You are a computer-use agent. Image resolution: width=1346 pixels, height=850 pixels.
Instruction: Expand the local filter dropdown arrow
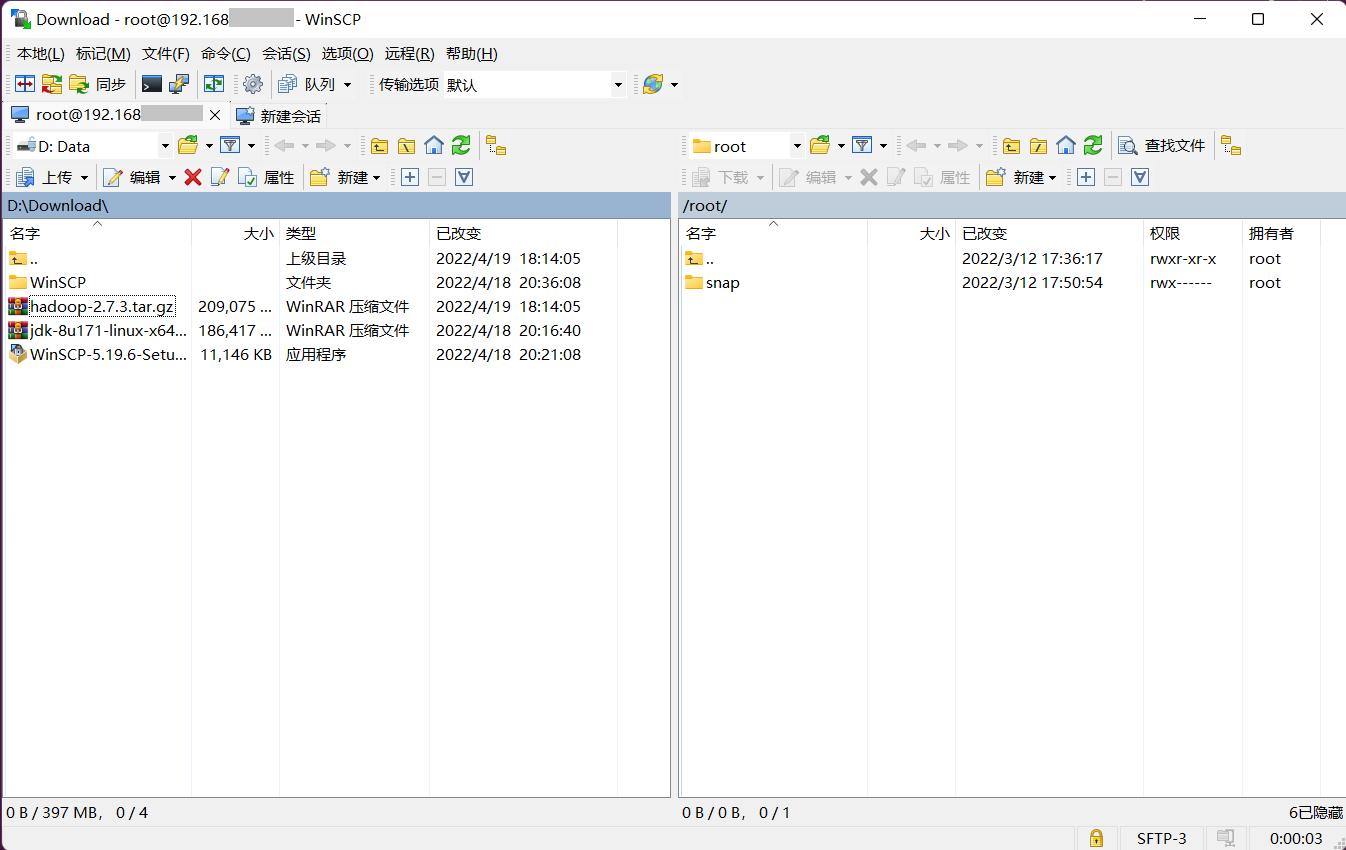point(251,146)
